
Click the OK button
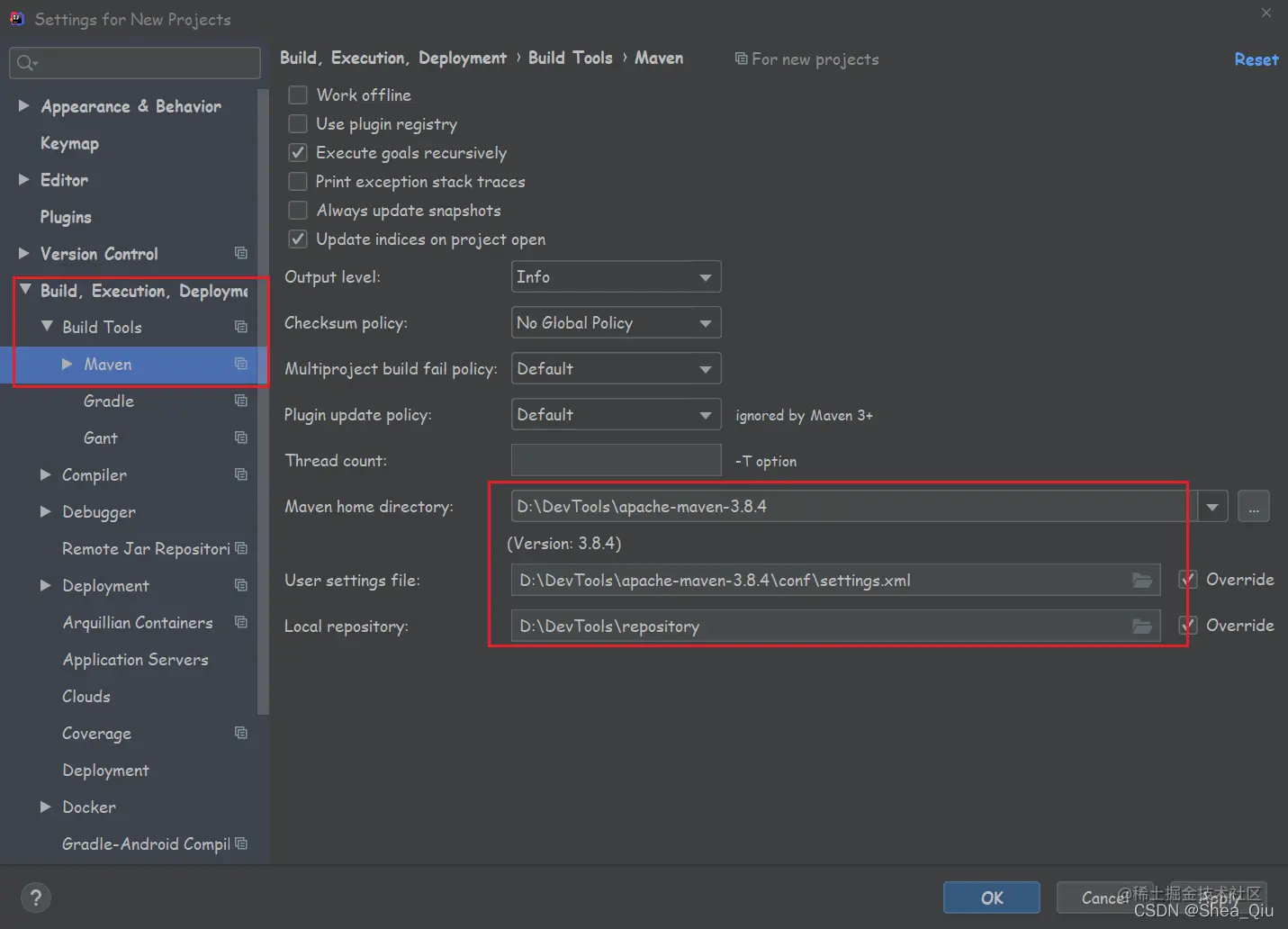(x=992, y=897)
